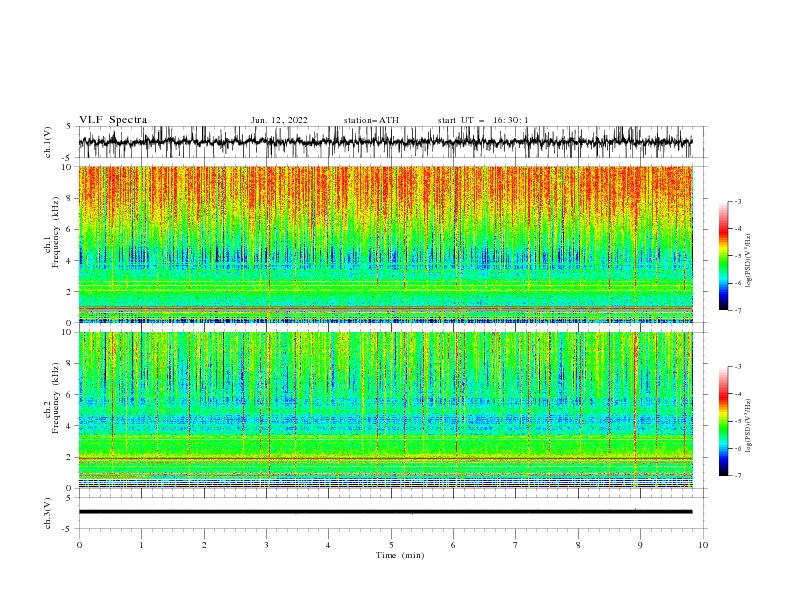Click the 'Time (min)' axis label
Screen dimensions: 792x612
[400, 555]
